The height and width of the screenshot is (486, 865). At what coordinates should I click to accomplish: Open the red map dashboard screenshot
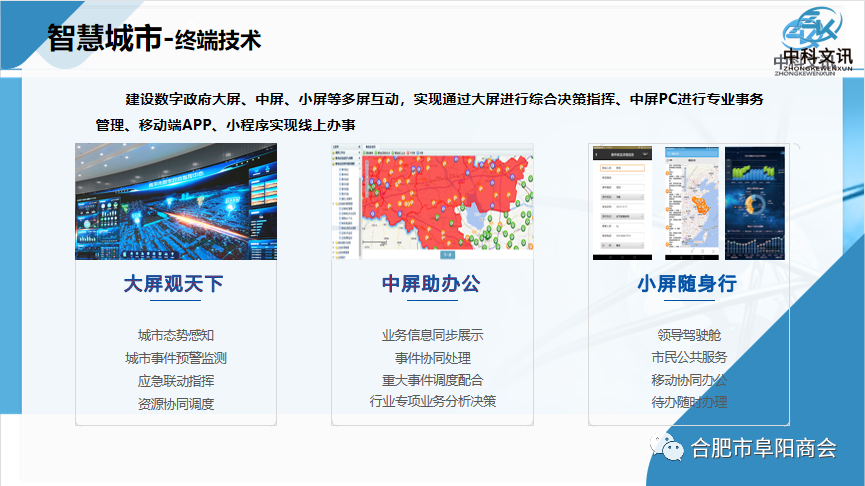coord(432,201)
